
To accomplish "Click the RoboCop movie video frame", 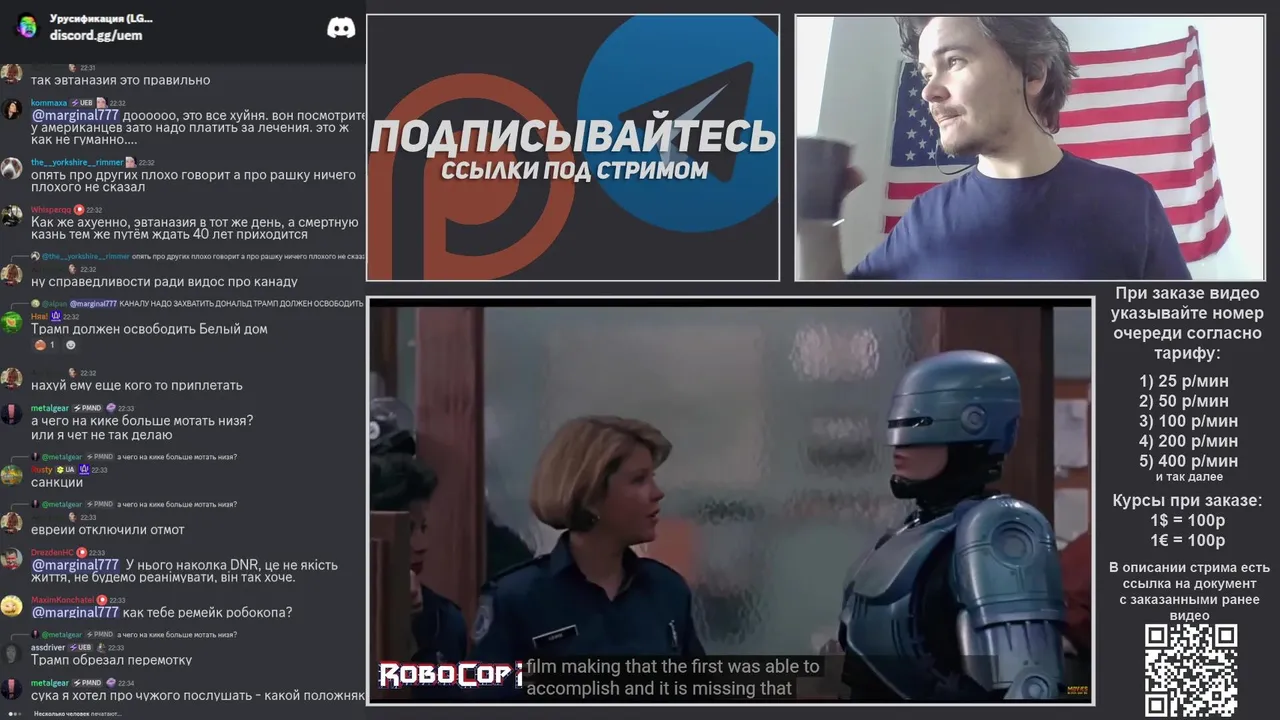I will point(731,502).
